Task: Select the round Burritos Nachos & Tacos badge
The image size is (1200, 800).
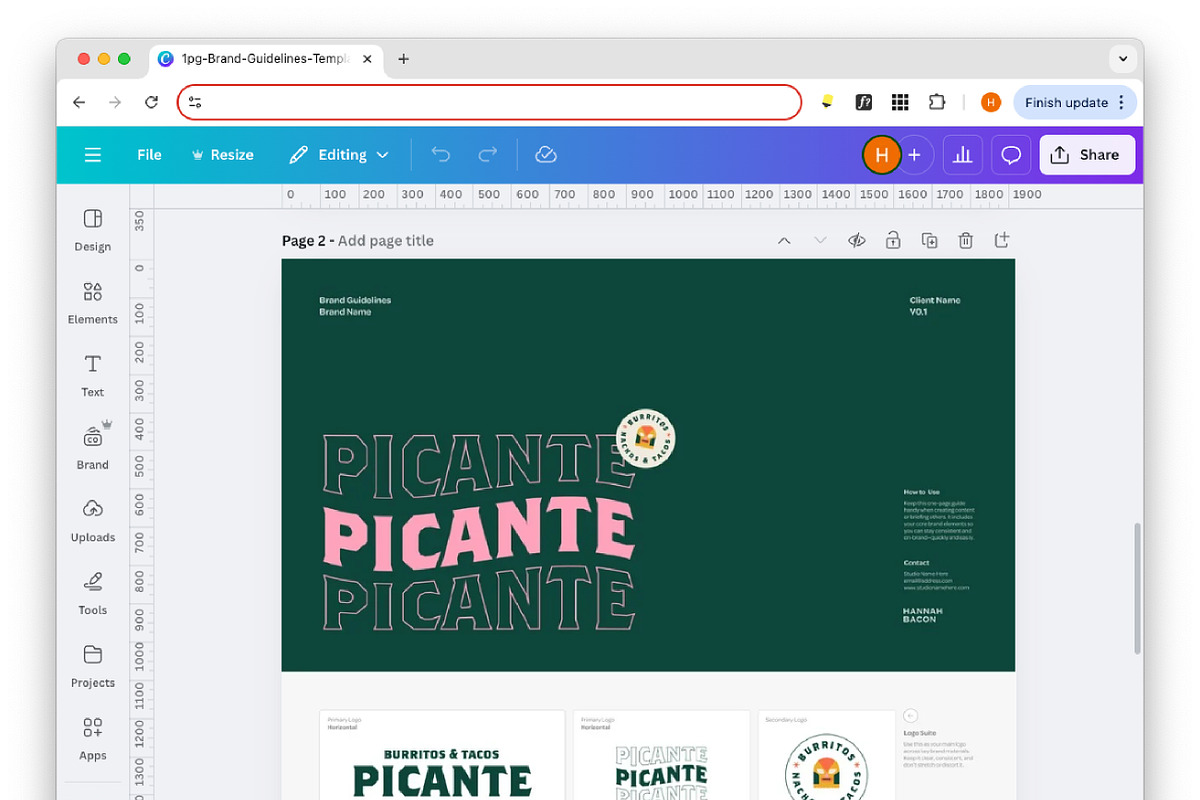Action: 646,438
